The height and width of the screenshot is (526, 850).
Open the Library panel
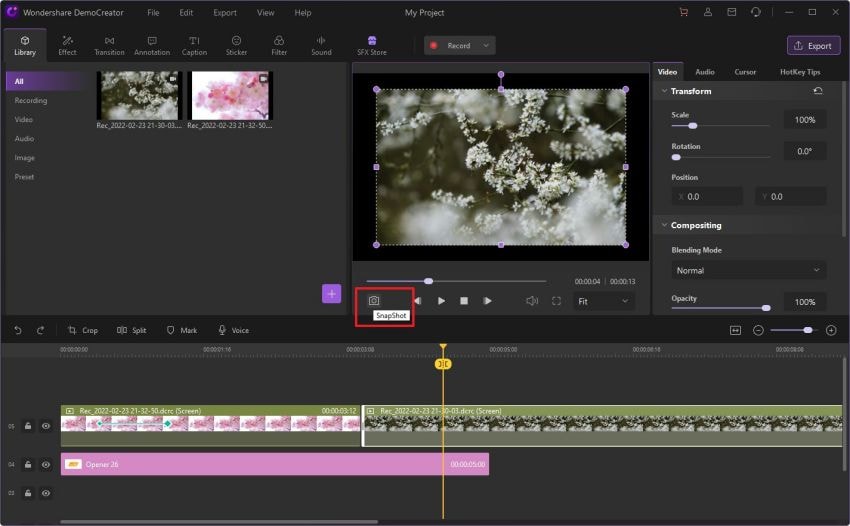25,46
